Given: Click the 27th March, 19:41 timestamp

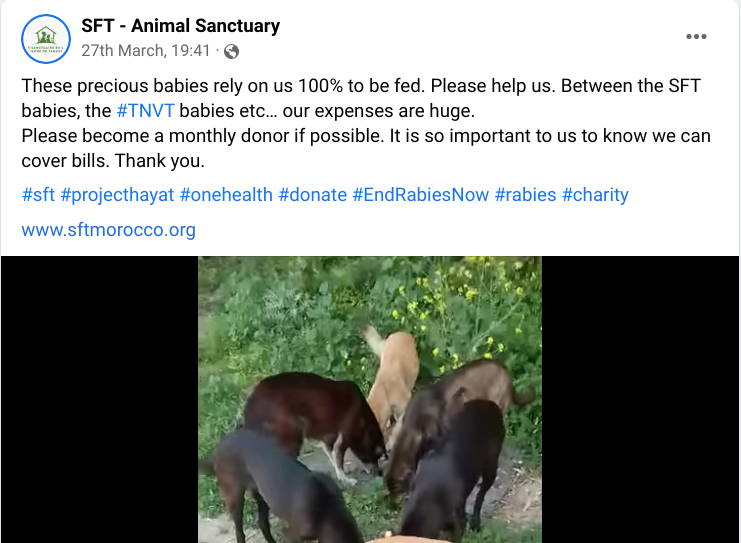Looking at the screenshot, I should pos(146,51).
